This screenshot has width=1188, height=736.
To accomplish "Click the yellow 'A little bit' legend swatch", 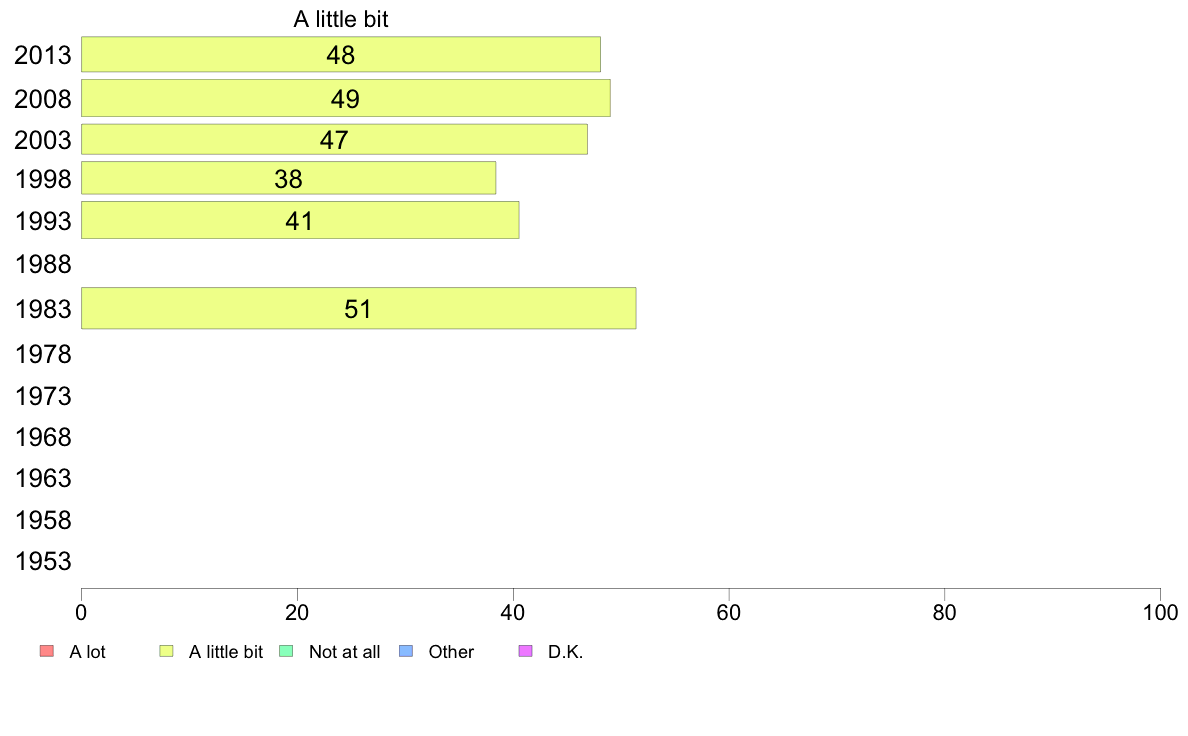I will coord(167,651).
